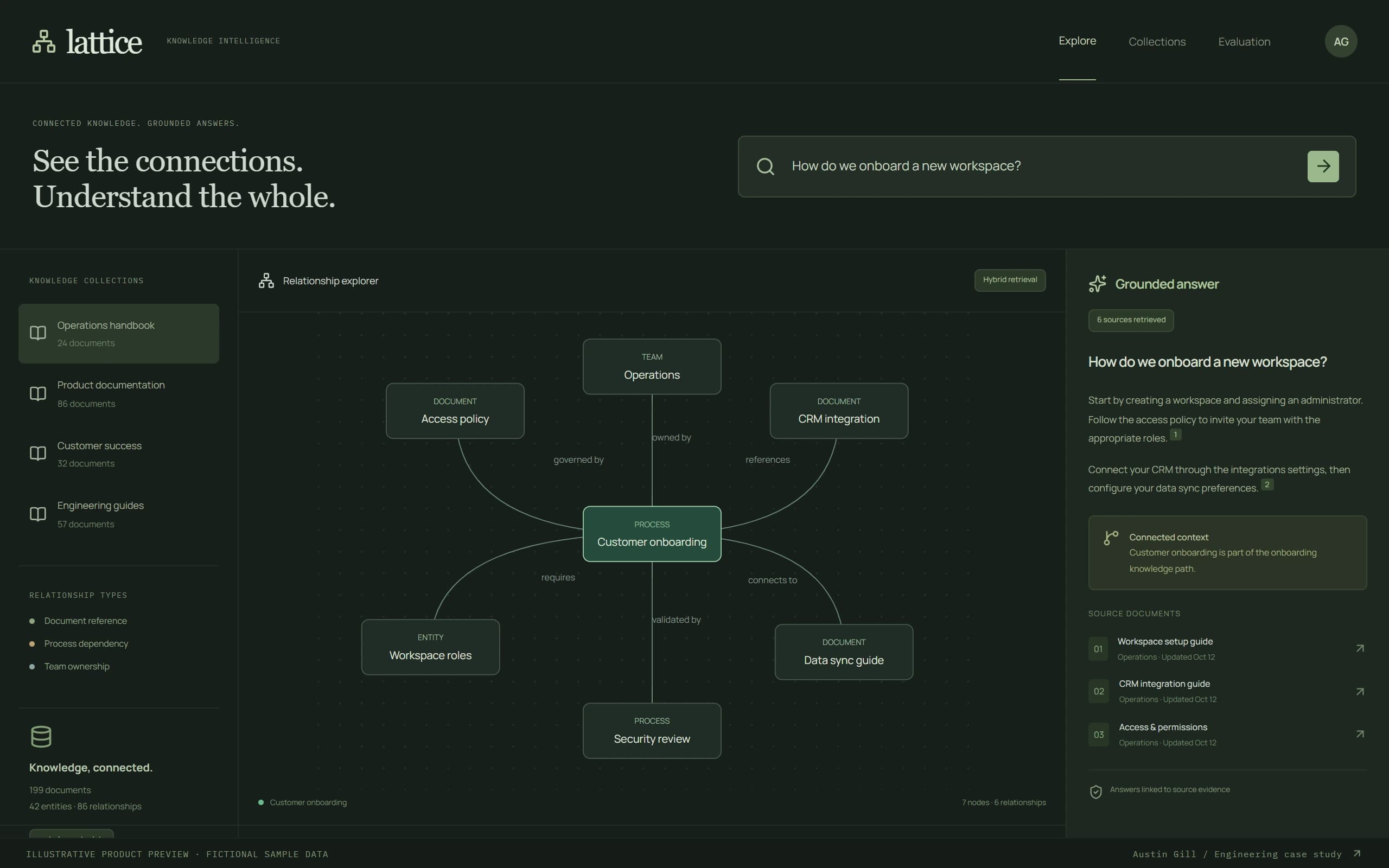Open the Access & permissions arrow icon

(x=1360, y=734)
